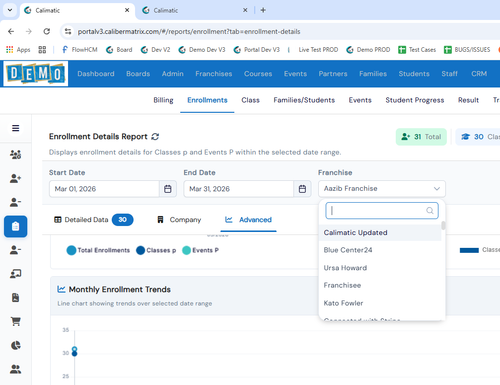The height and width of the screenshot is (385, 500).
Task: Toggle the Classes p legend series
Action: point(156,250)
